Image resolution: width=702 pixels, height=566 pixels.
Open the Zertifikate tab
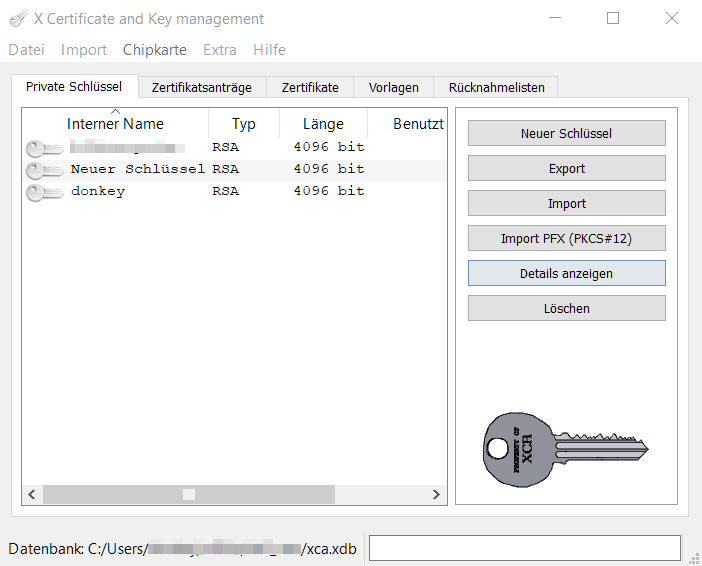(x=310, y=87)
